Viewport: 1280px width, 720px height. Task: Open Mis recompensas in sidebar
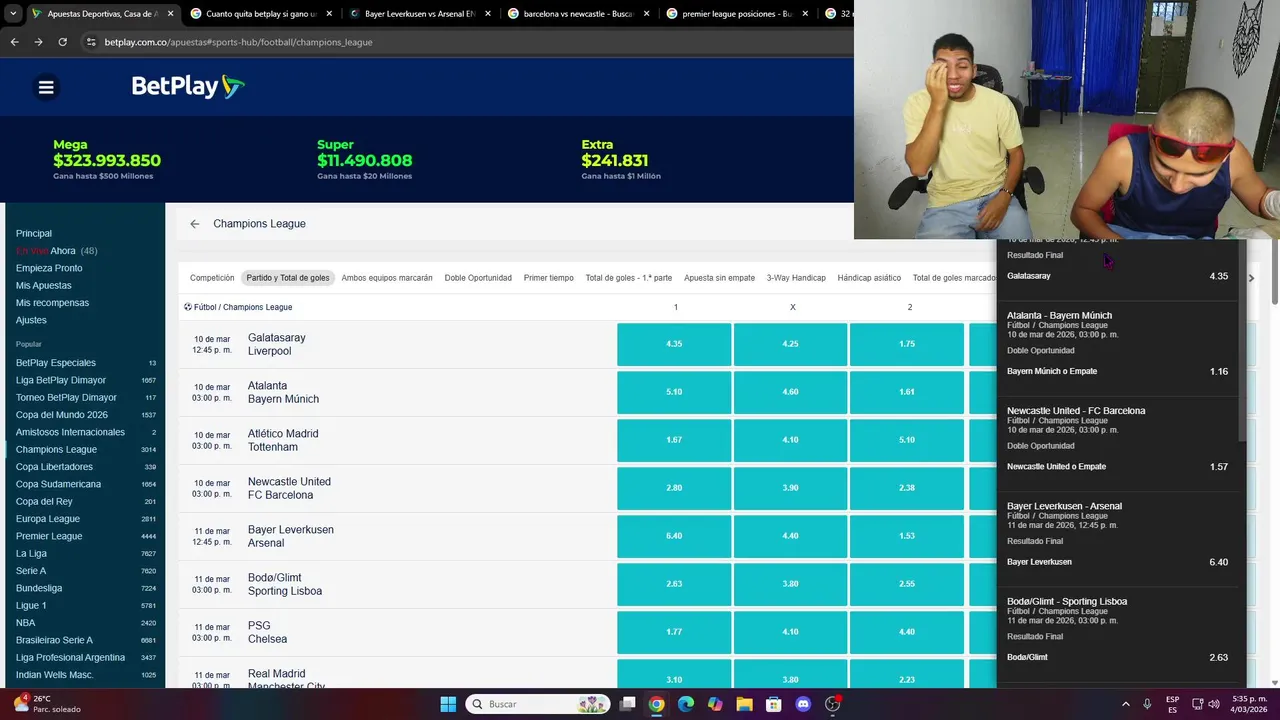[52, 303]
